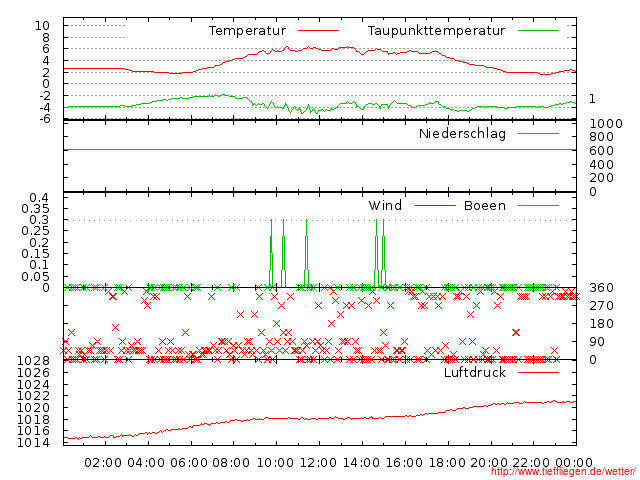Select the 800 precipitation axis value
The image size is (640, 480).
click(x=601, y=137)
